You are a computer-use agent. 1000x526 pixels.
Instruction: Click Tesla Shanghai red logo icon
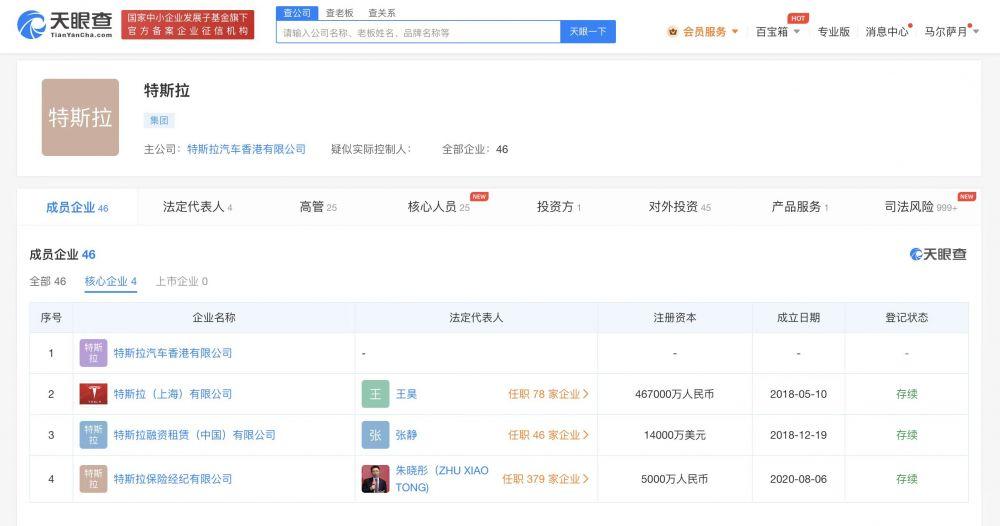[x=93, y=394]
